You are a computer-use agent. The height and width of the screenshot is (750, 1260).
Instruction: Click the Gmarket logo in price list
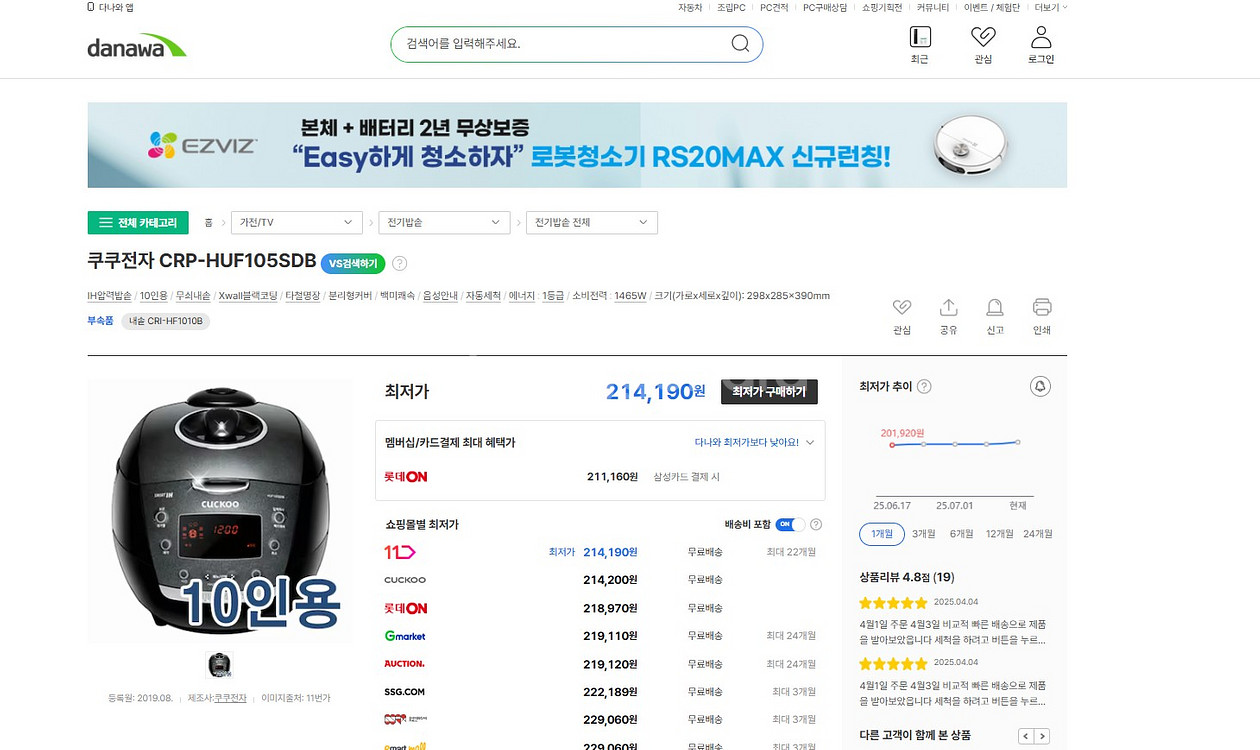click(x=405, y=636)
